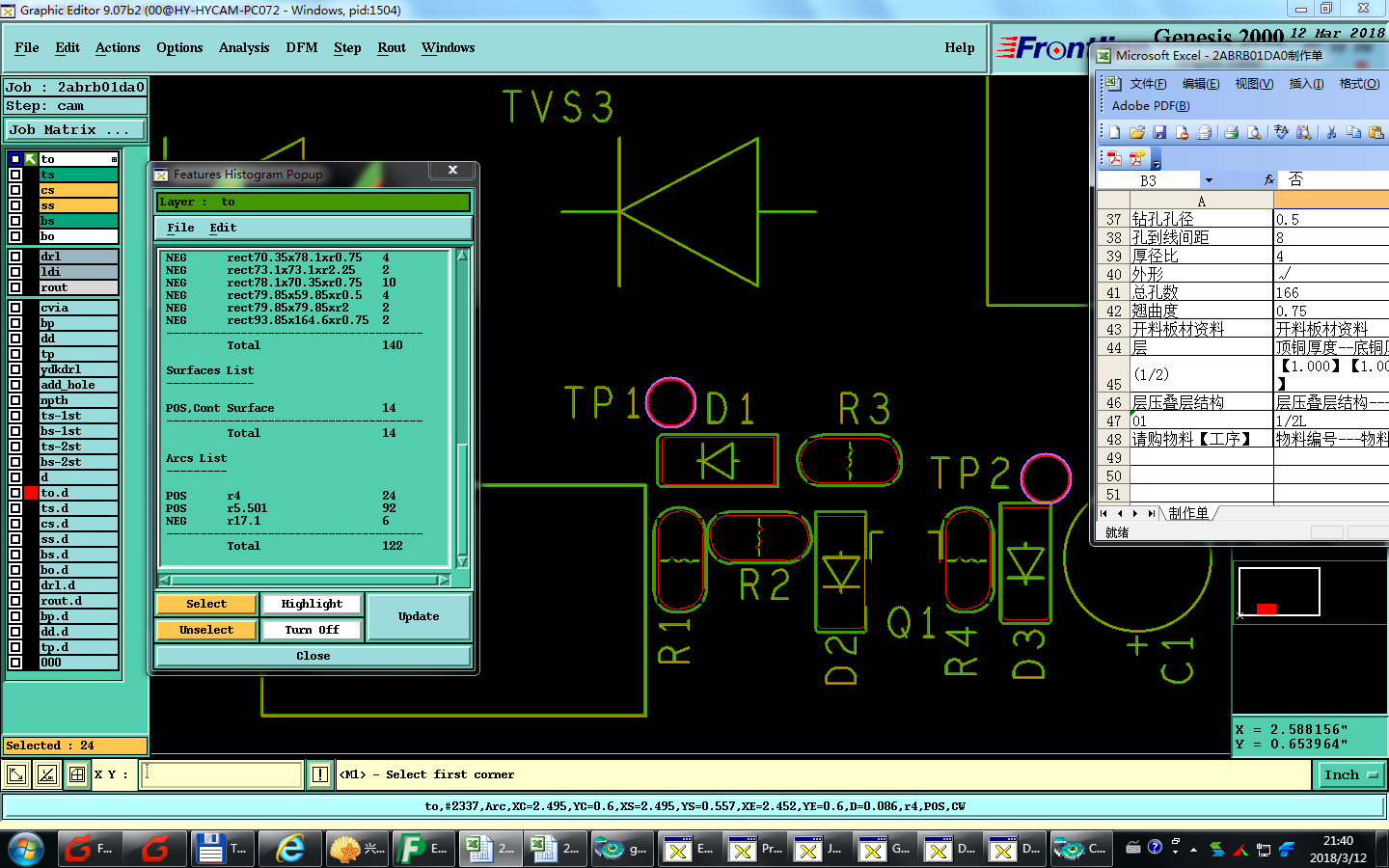Viewport: 1389px width, 868px height.
Task: Open the Actions menu
Action: [x=118, y=47]
